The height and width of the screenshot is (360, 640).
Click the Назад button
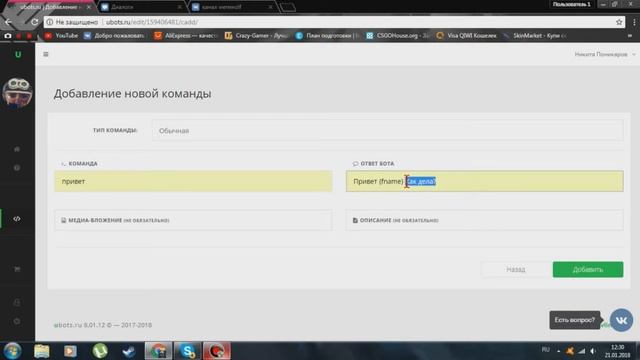point(516,269)
